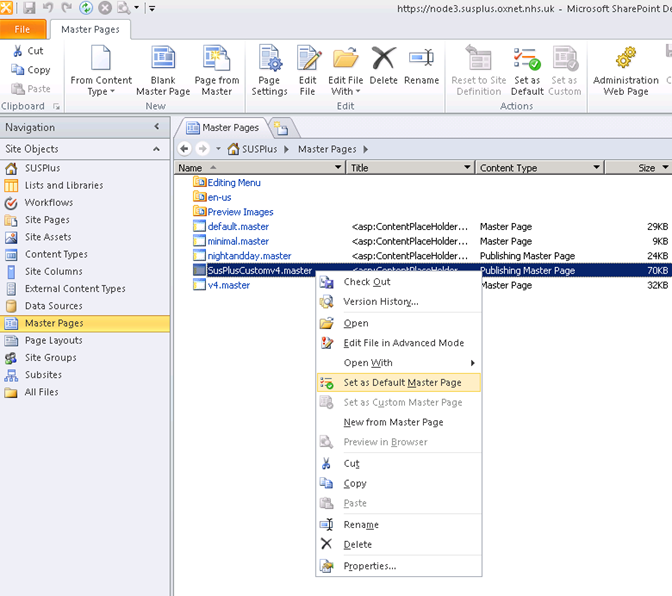Open the recent locations dropdown arrow
The image size is (672, 596).
(x=218, y=149)
